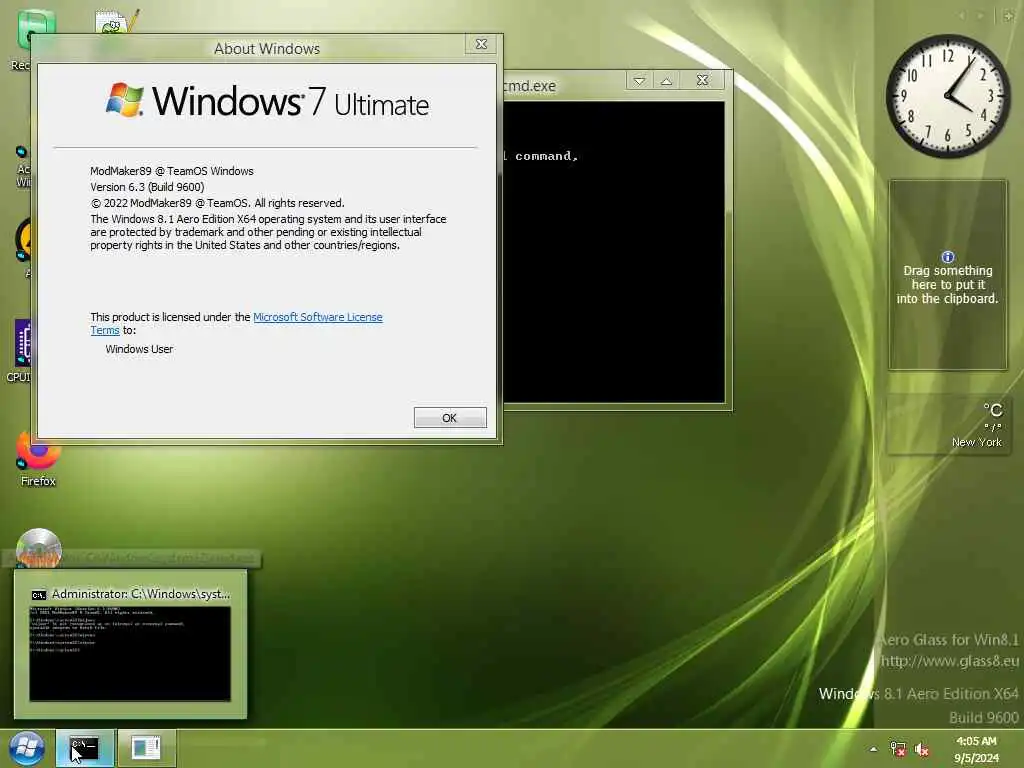Click the second taskbar button beside cmd

(x=146, y=748)
